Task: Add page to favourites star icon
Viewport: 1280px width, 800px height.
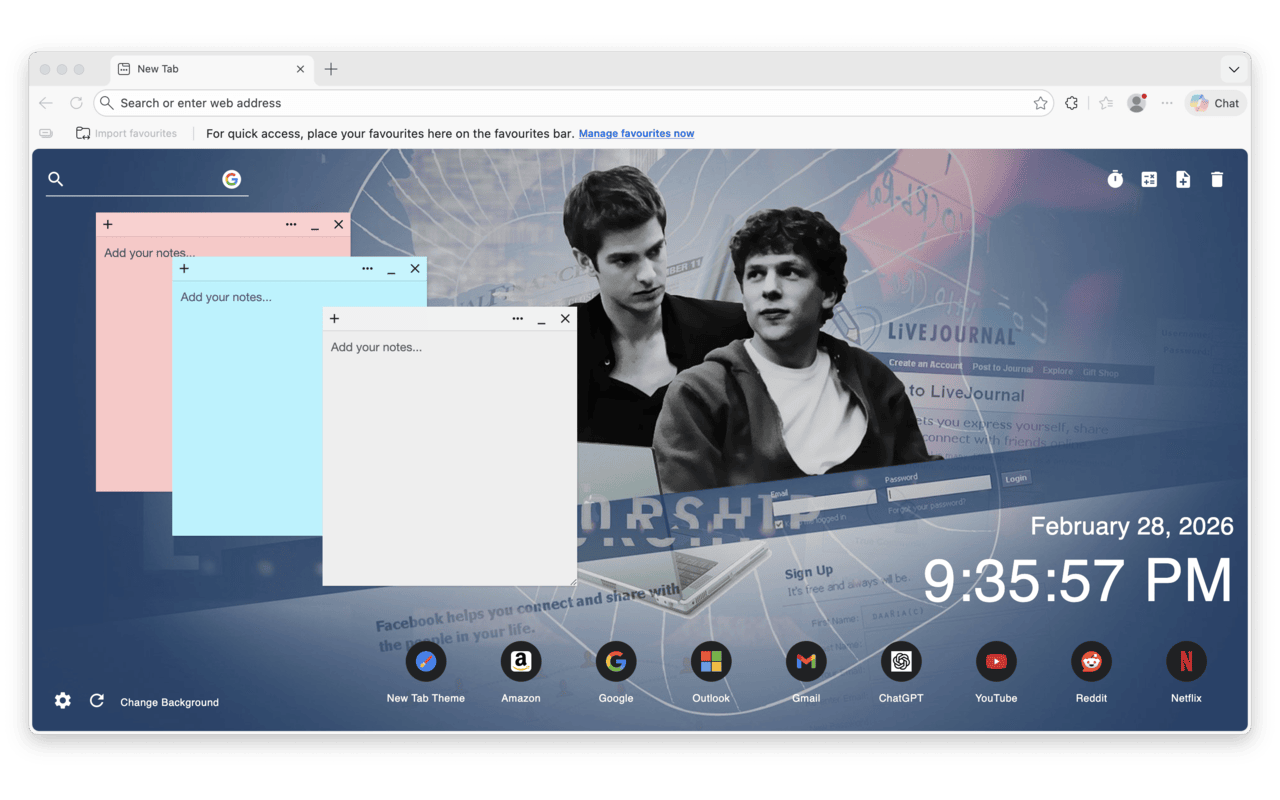Action: 1040,103
